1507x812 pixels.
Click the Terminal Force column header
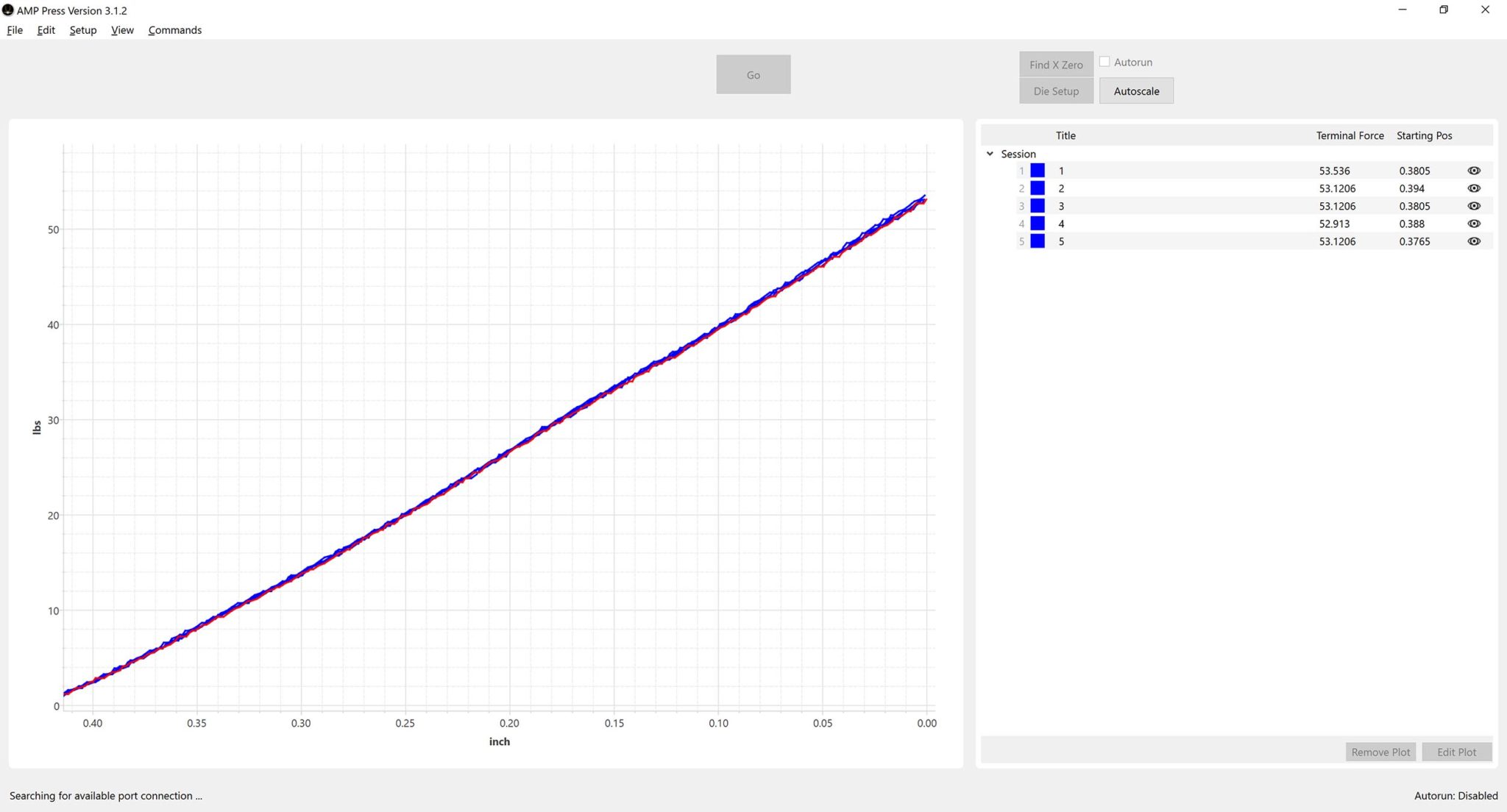[x=1349, y=135]
